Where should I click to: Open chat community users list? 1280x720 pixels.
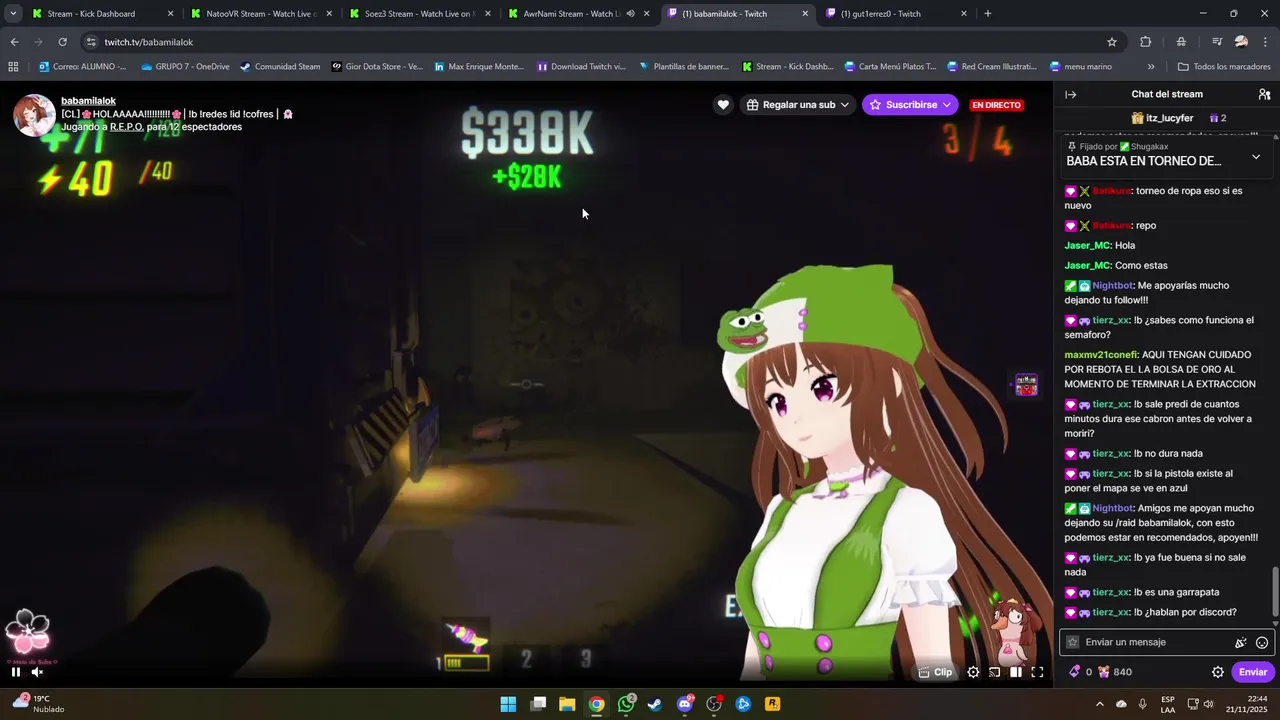pyautogui.click(x=1264, y=94)
